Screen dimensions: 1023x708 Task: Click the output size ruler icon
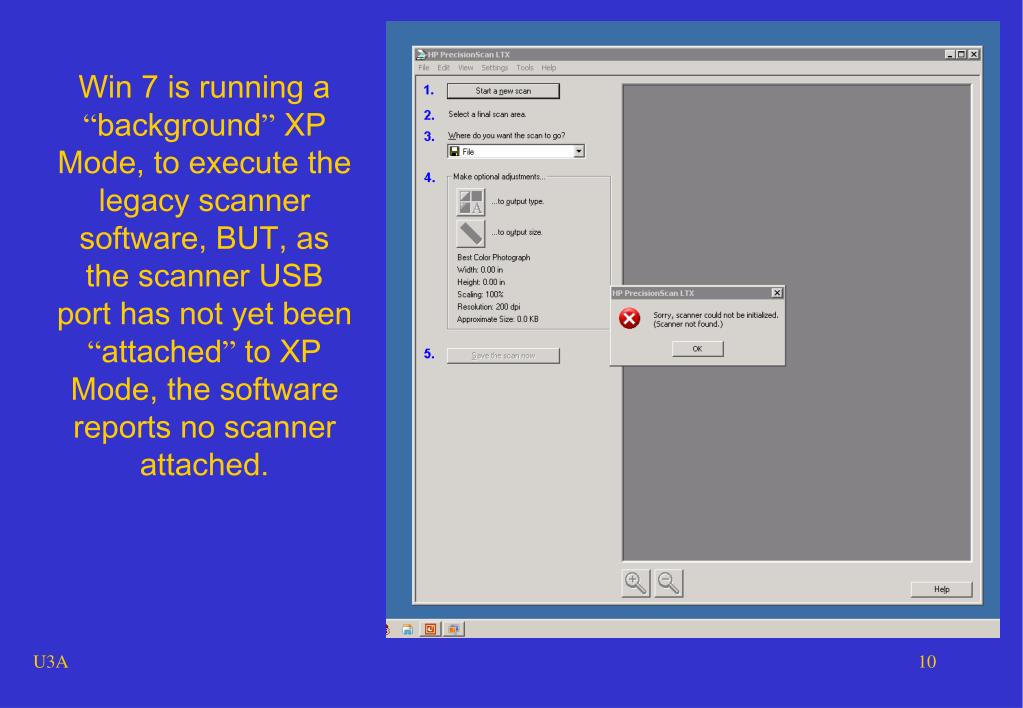(470, 233)
